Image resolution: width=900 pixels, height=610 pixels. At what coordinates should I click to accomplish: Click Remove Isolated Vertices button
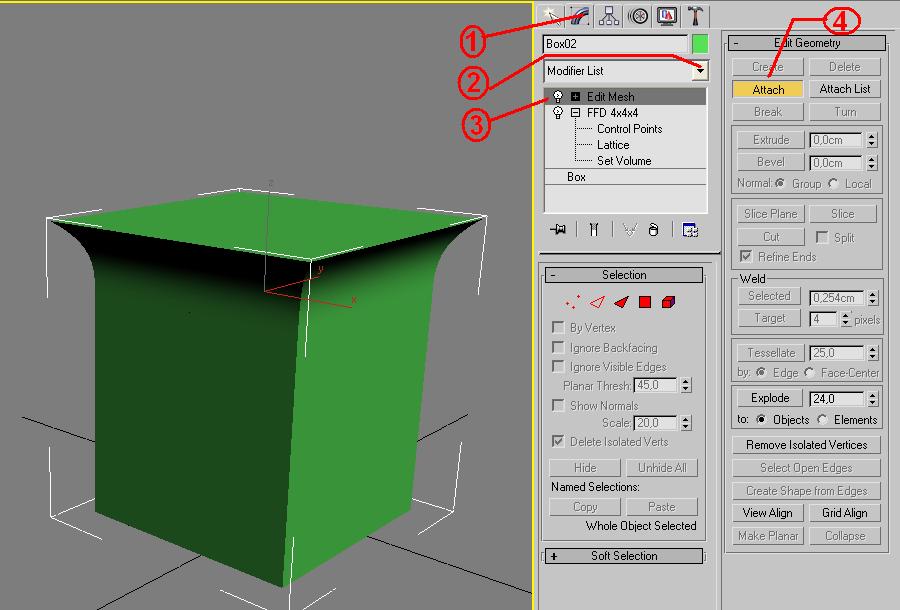[806, 445]
